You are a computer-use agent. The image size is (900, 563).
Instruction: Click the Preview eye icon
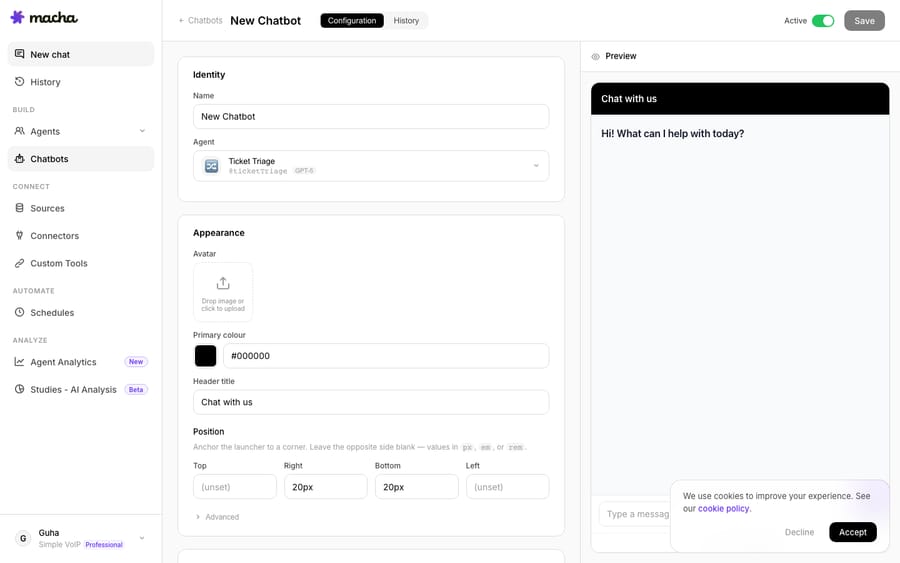tap(595, 56)
